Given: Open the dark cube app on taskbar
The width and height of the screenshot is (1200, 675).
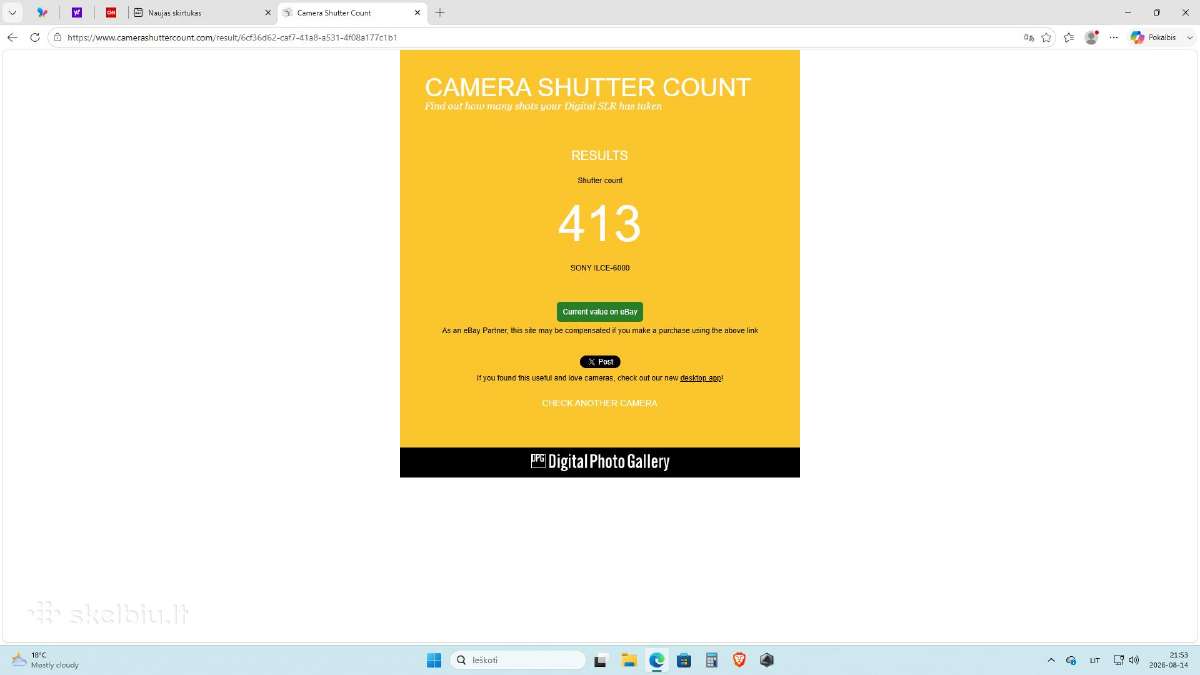Looking at the screenshot, I should click(x=767, y=660).
